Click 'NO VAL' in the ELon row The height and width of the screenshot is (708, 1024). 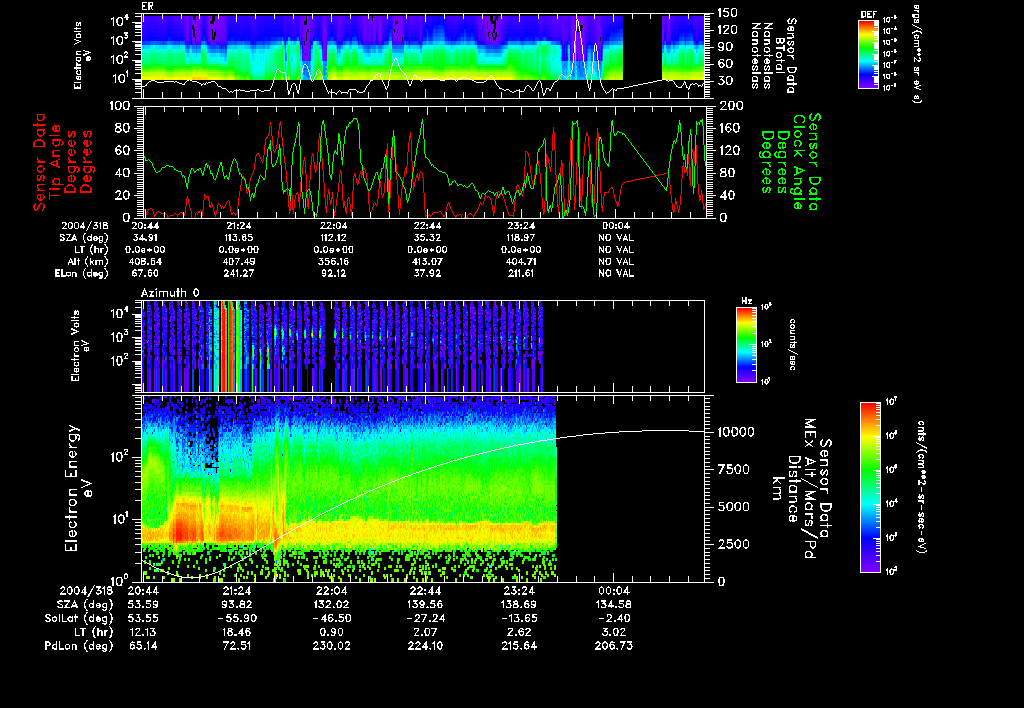(x=616, y=274)
